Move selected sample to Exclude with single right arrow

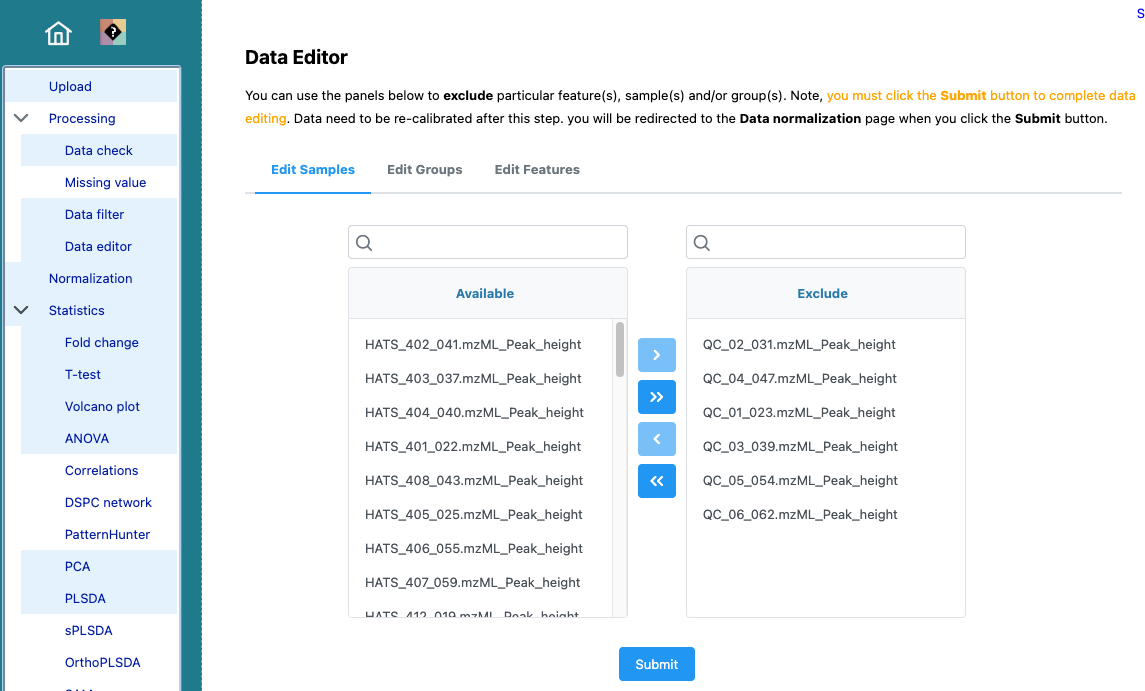click(656, 355)
